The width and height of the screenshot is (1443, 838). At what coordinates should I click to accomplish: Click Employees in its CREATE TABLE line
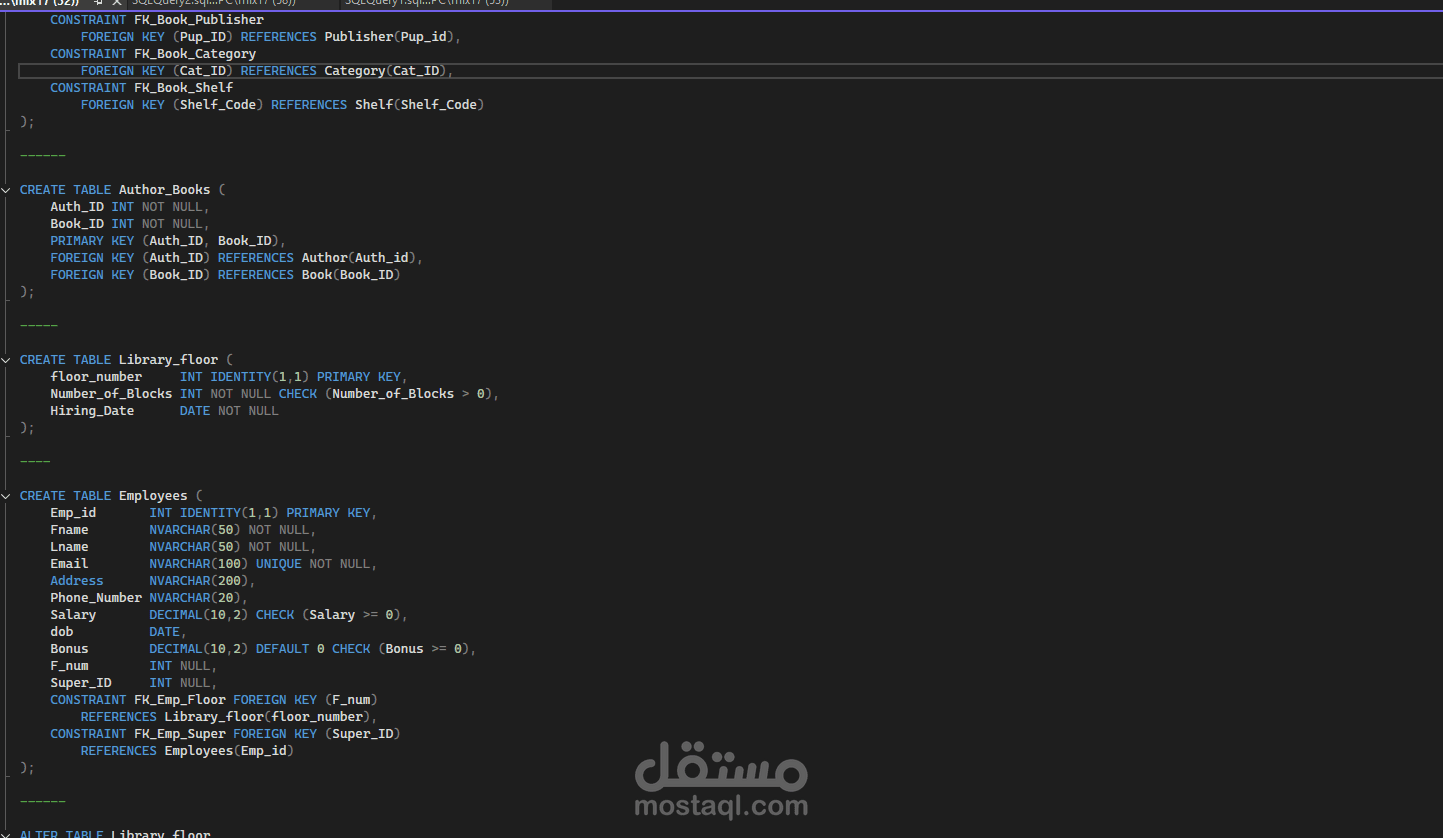(x=153, y=496)
